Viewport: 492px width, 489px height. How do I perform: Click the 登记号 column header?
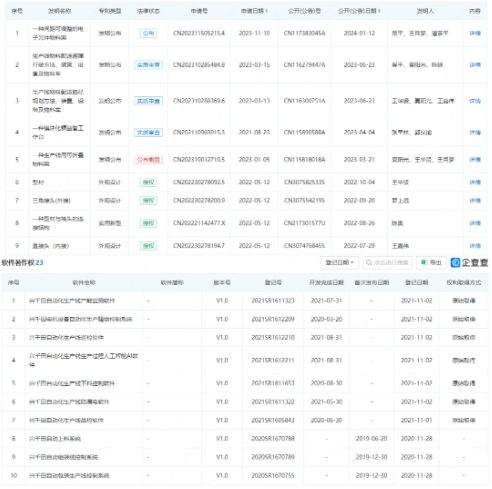[x=273, y=283]
